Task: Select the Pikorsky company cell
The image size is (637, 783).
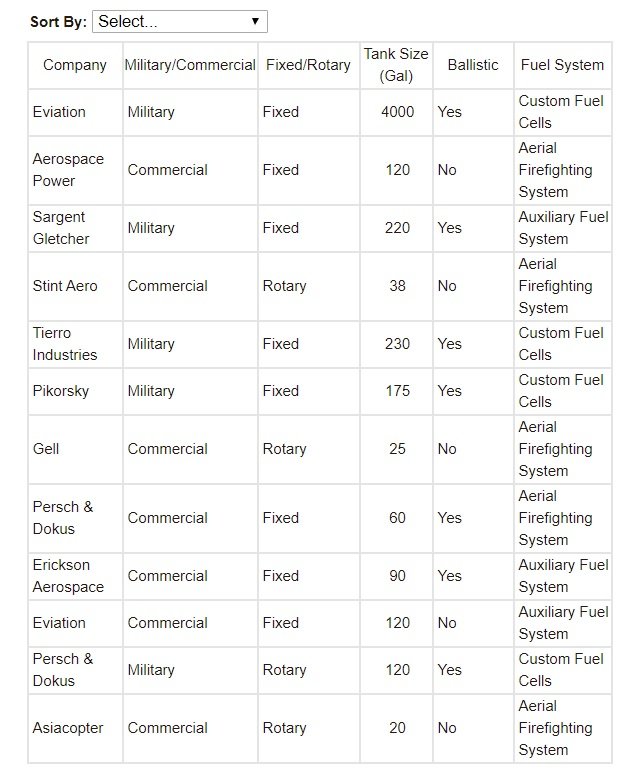Action: click(x=61, y=391)
